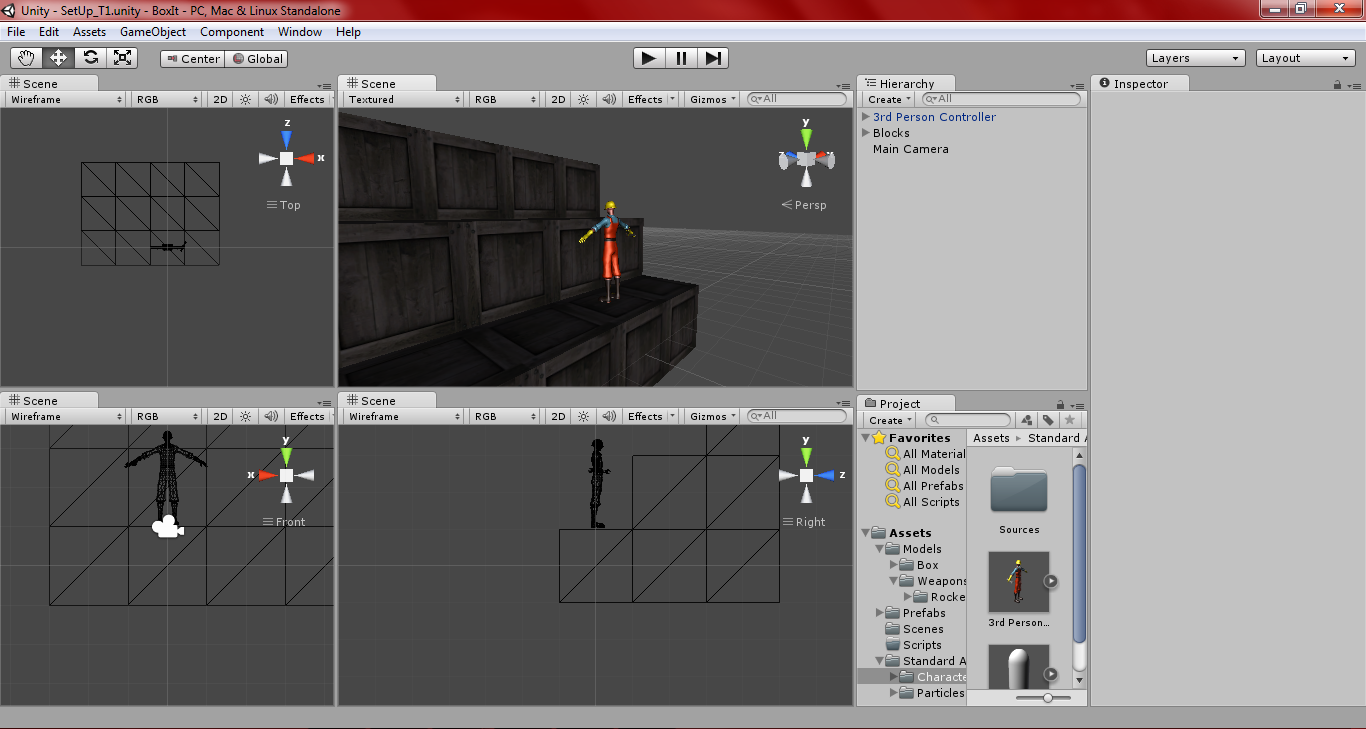
Task: Toggle 2D mode in the Top scene view
Action: [x=220, y=99]
